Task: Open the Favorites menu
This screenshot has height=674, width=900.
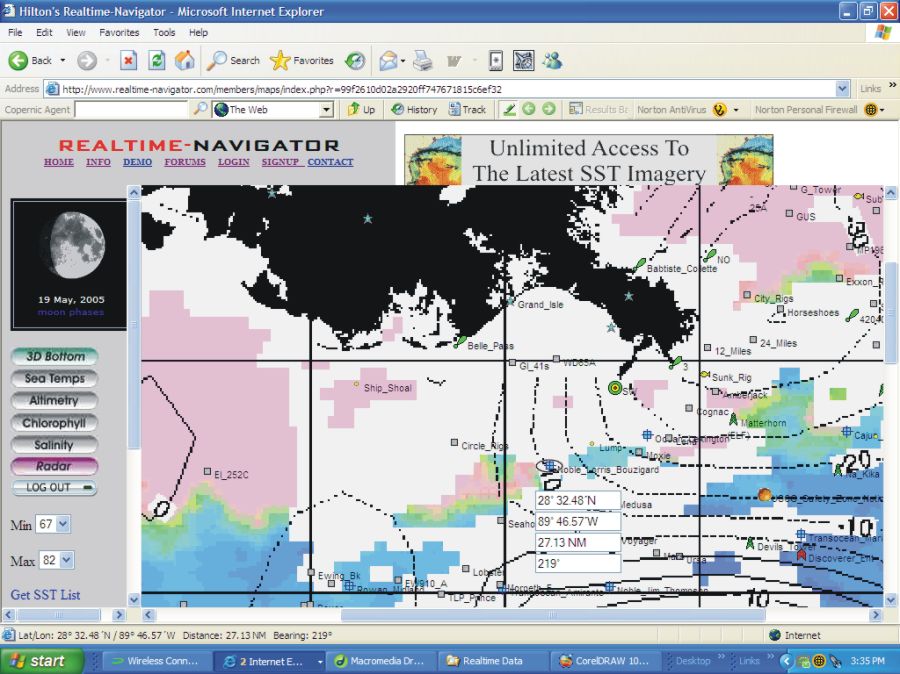Action: pyautogui.click(x=119, y=33)
